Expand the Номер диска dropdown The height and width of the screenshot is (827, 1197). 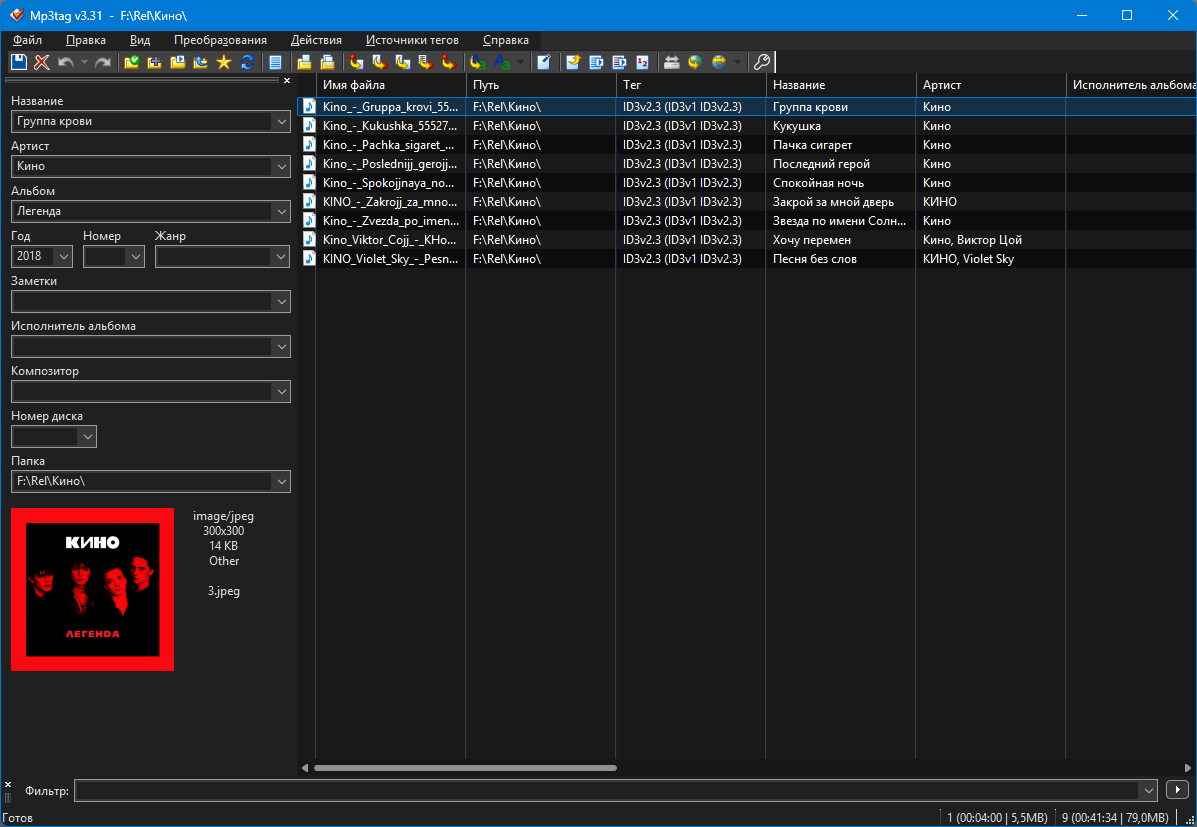click(x=88, y=437)
